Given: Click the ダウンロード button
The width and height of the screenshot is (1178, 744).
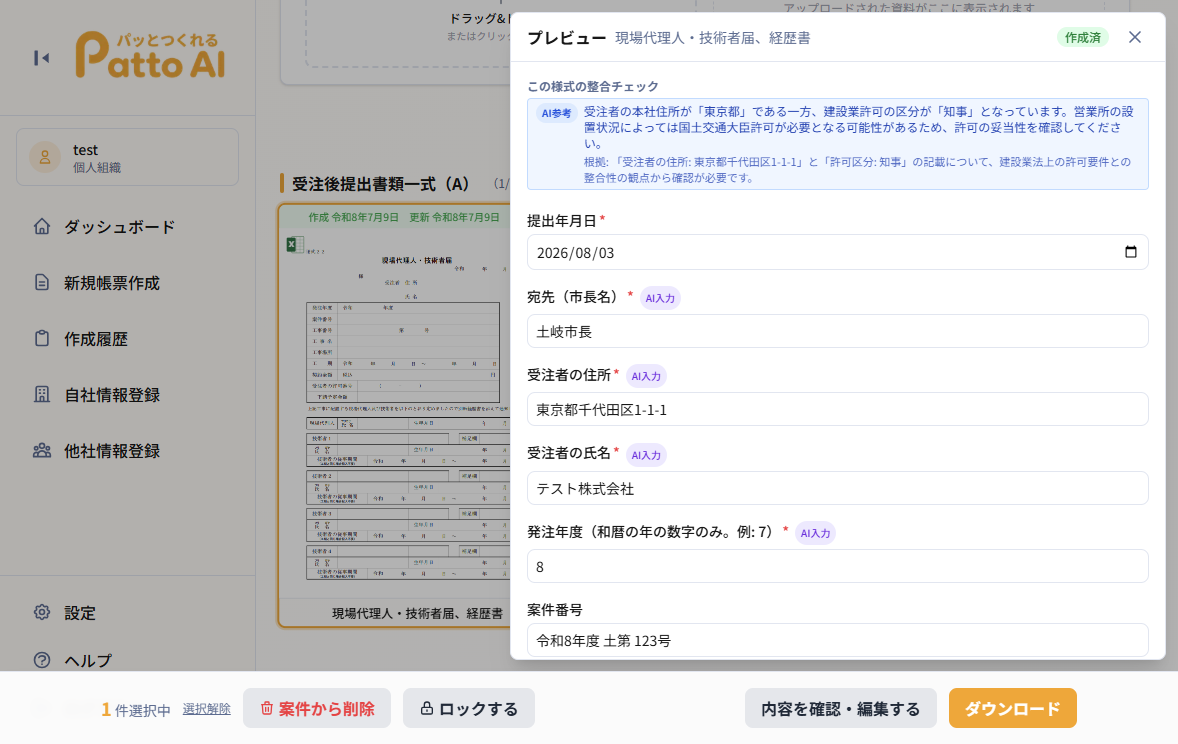Looking at the screenshot, I should coord(1012,708).
